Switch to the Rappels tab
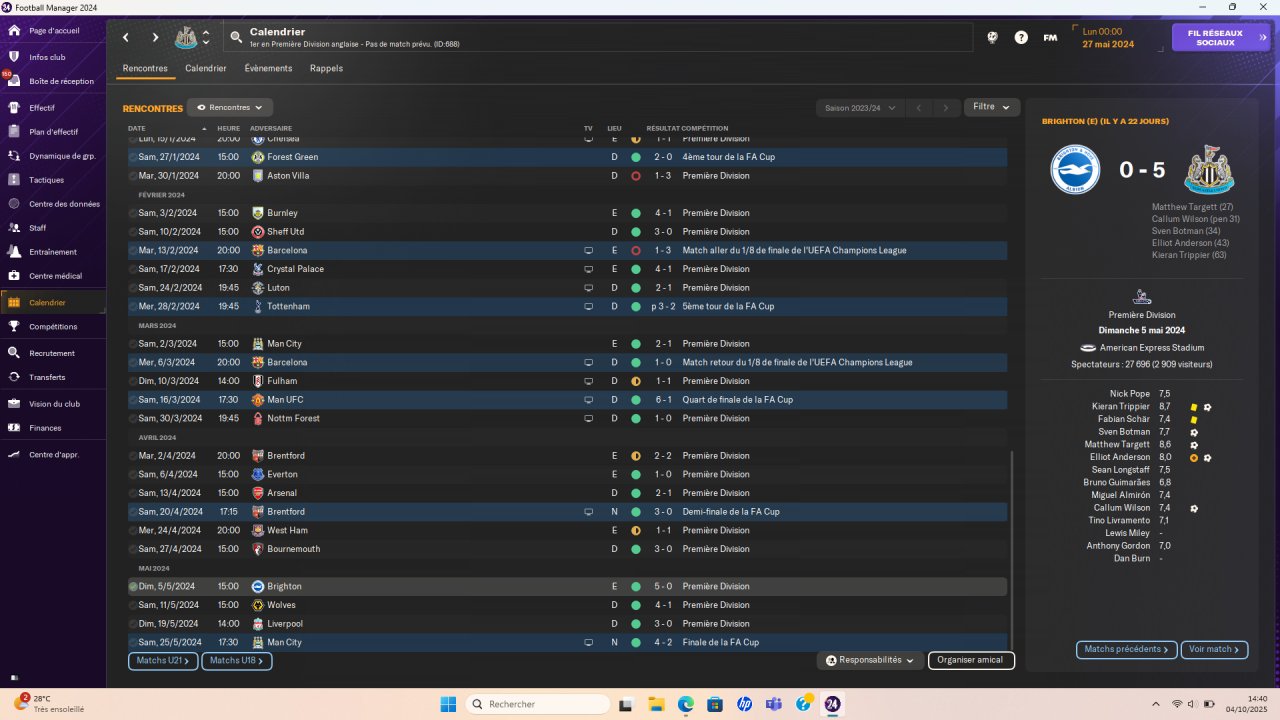The height and width of the screenshot is (720, 1280). (x=327, y=69)
